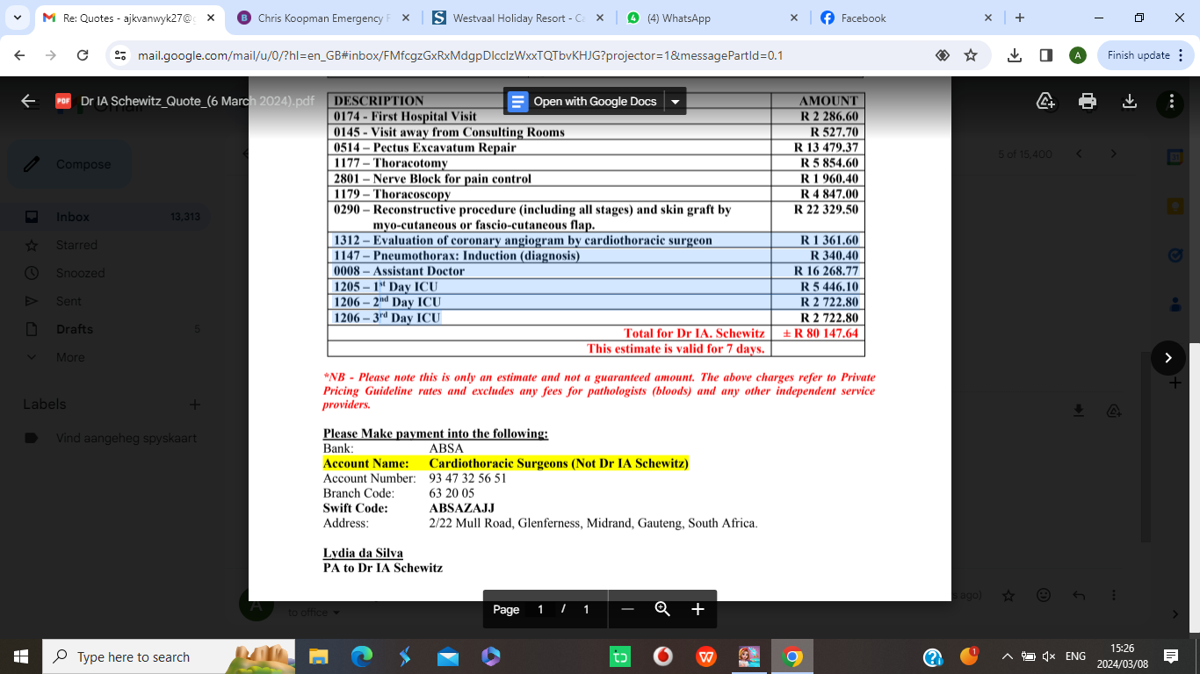Screen dimensions: 1200x674
Task: Click the current page number field
Action: tap(541, 609)
